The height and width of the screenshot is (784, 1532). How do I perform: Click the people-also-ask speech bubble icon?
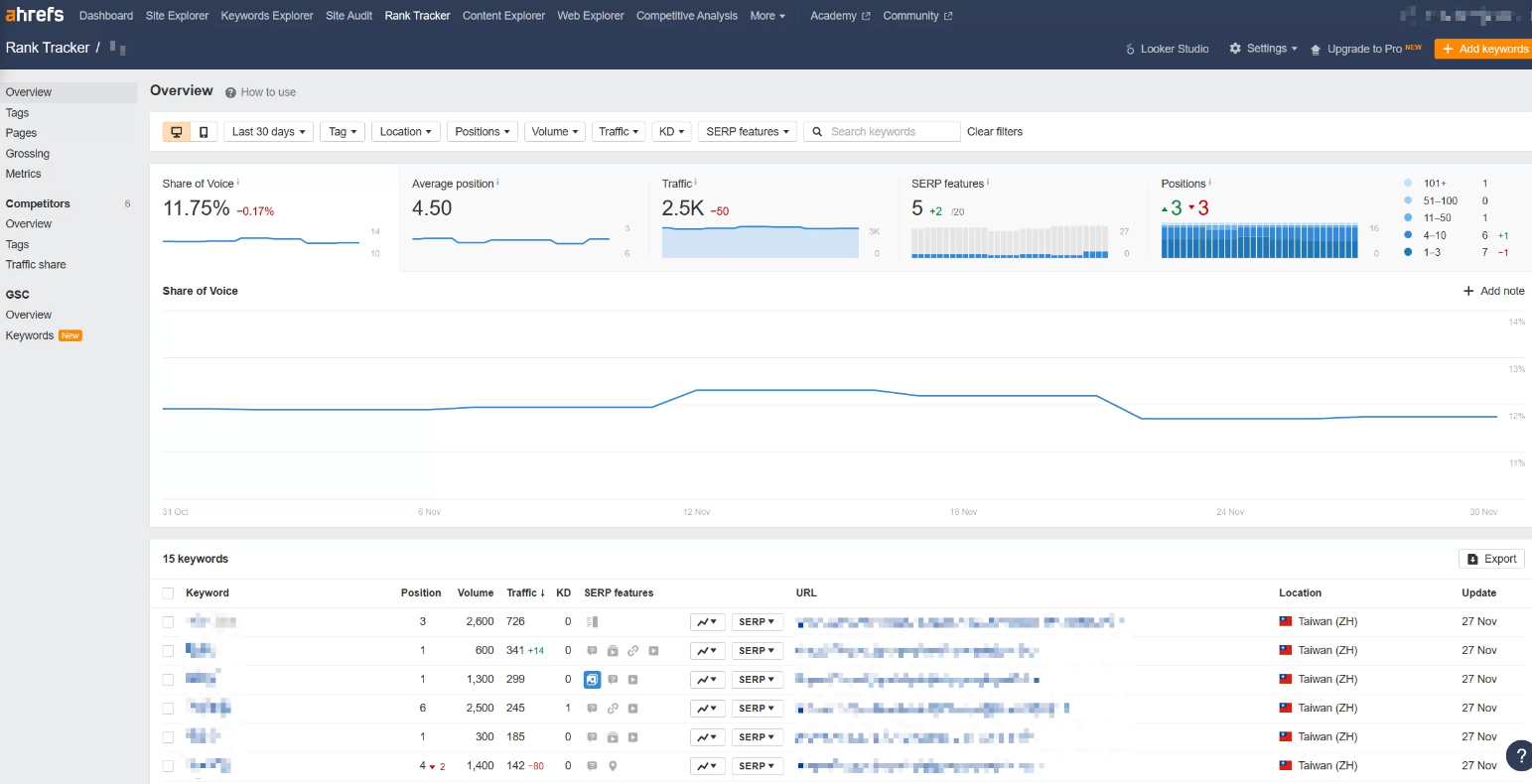click(x=594, y=650)
